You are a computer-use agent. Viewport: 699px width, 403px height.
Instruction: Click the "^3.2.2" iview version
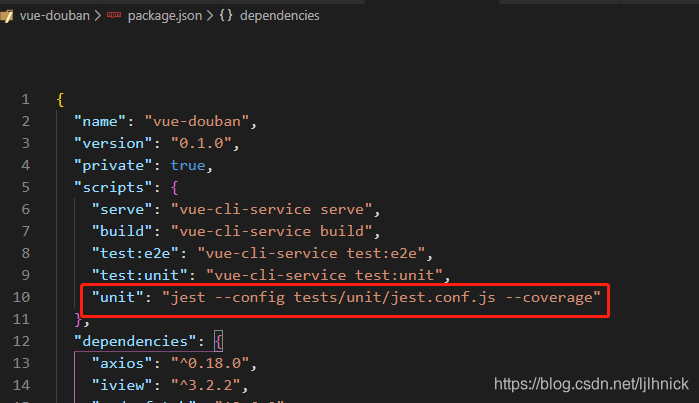[206, 385]
